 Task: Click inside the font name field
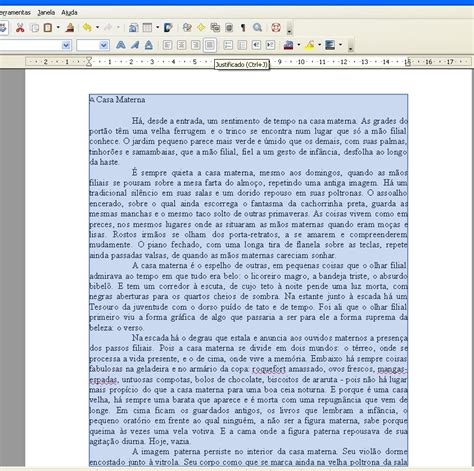(x=31, y=45)
